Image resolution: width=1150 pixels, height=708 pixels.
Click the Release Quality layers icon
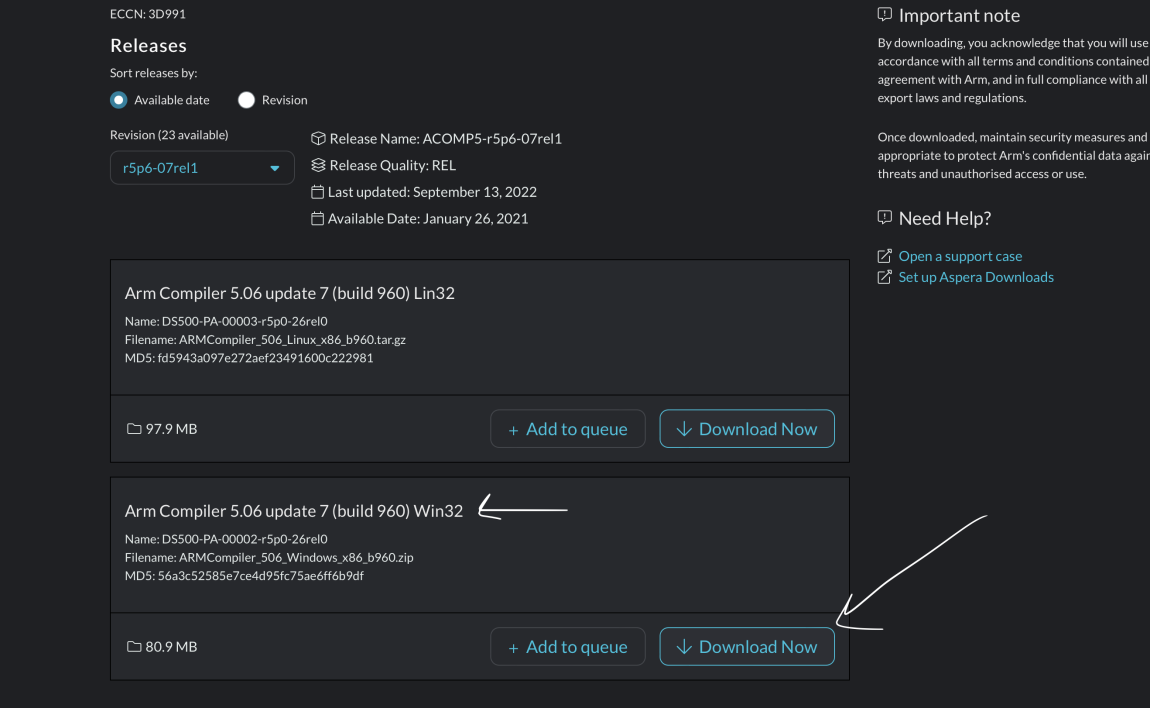click(x=318, y=165)
